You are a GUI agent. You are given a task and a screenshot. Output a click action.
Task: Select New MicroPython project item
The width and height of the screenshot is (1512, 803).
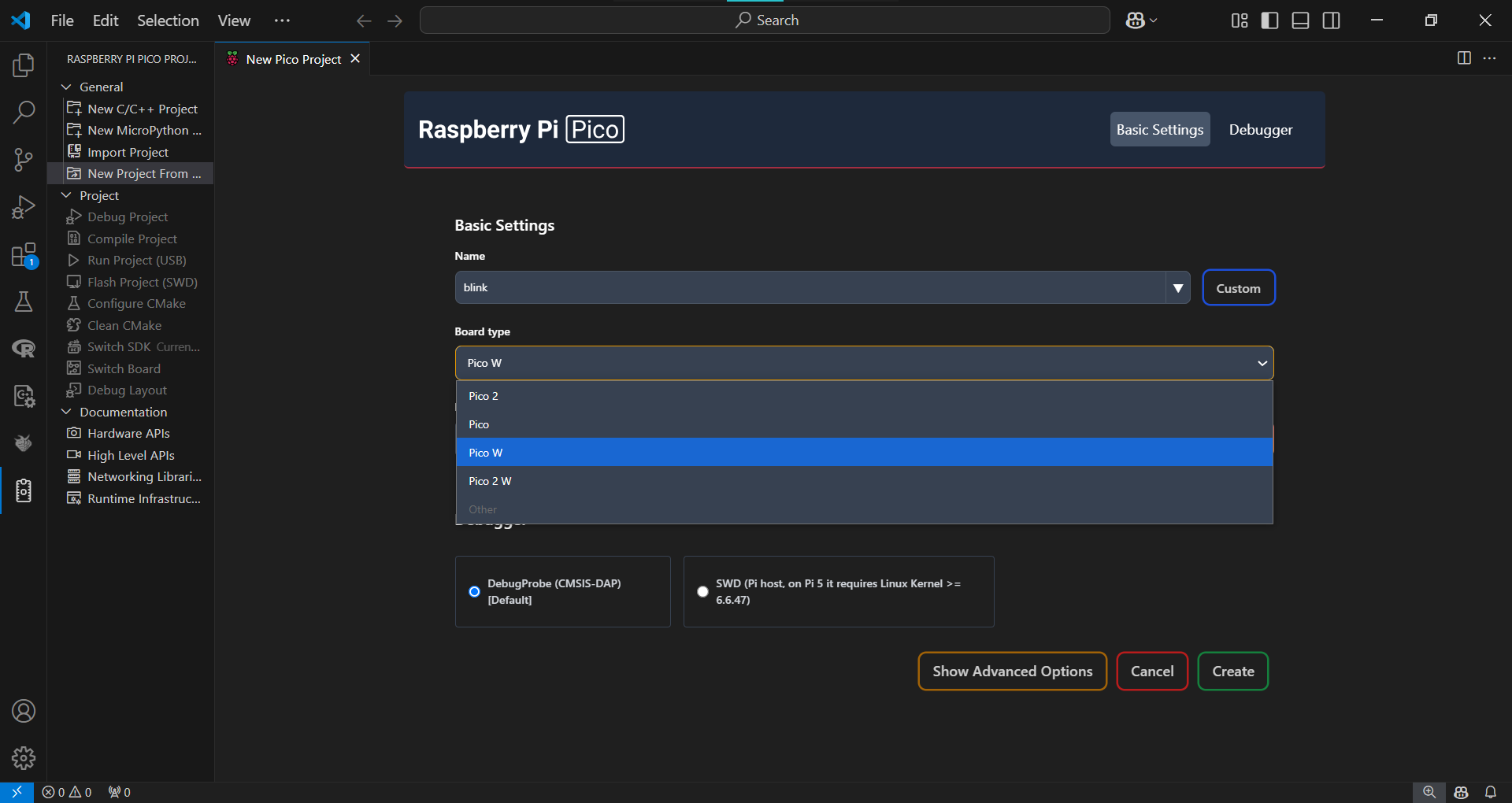coord(131,130)
